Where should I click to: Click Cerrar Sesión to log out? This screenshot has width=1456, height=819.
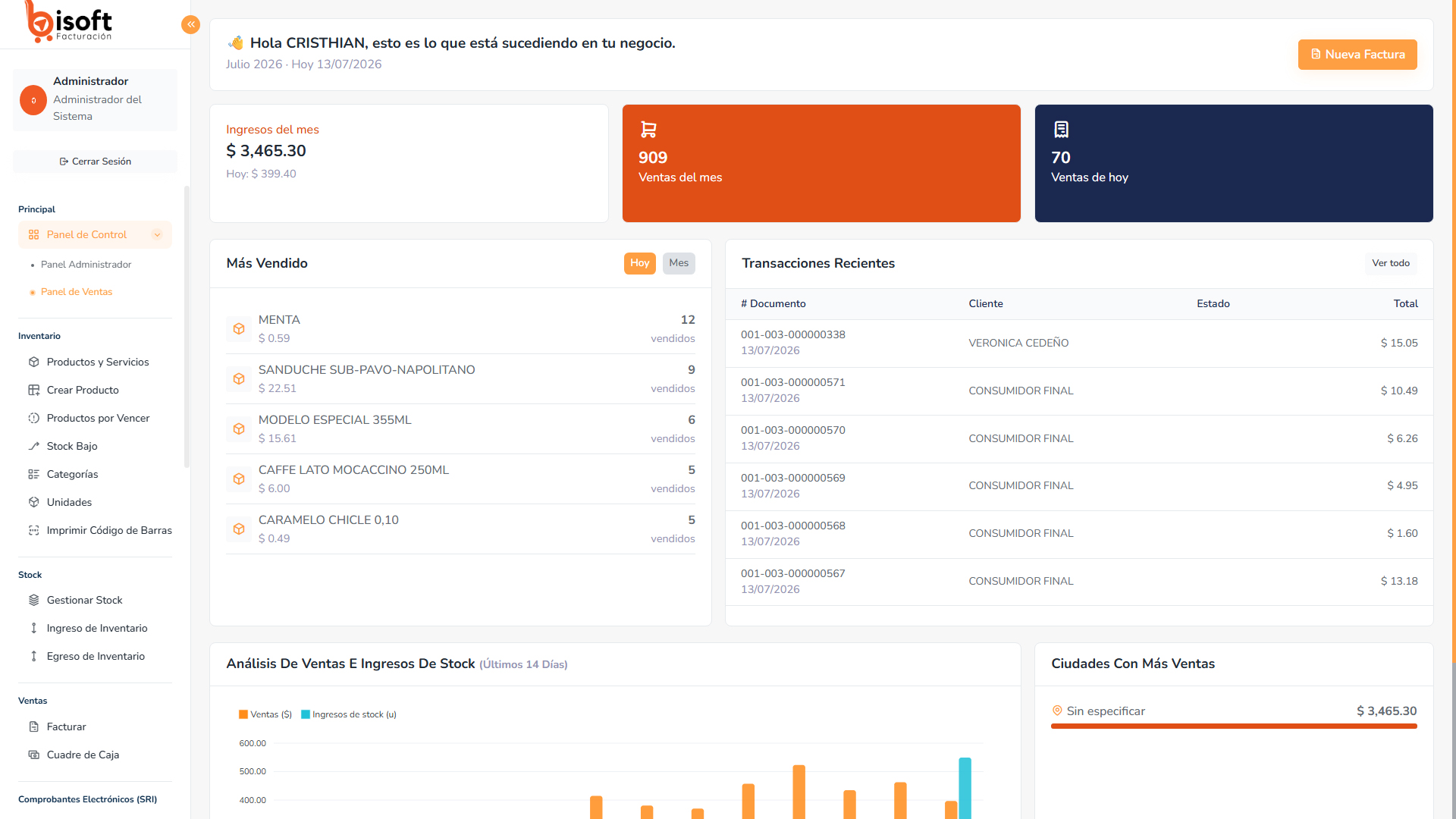[x=96, y=162]
